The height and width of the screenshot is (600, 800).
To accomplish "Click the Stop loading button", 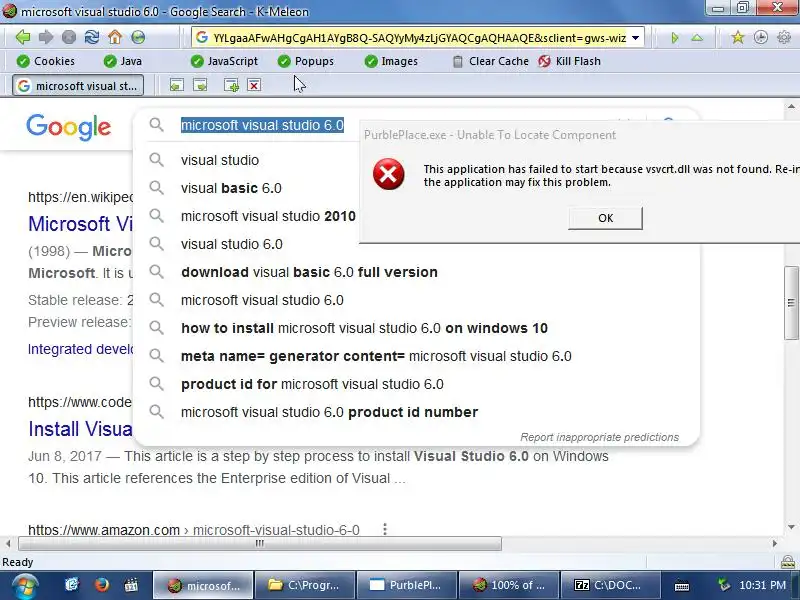I will coord(69,37).
